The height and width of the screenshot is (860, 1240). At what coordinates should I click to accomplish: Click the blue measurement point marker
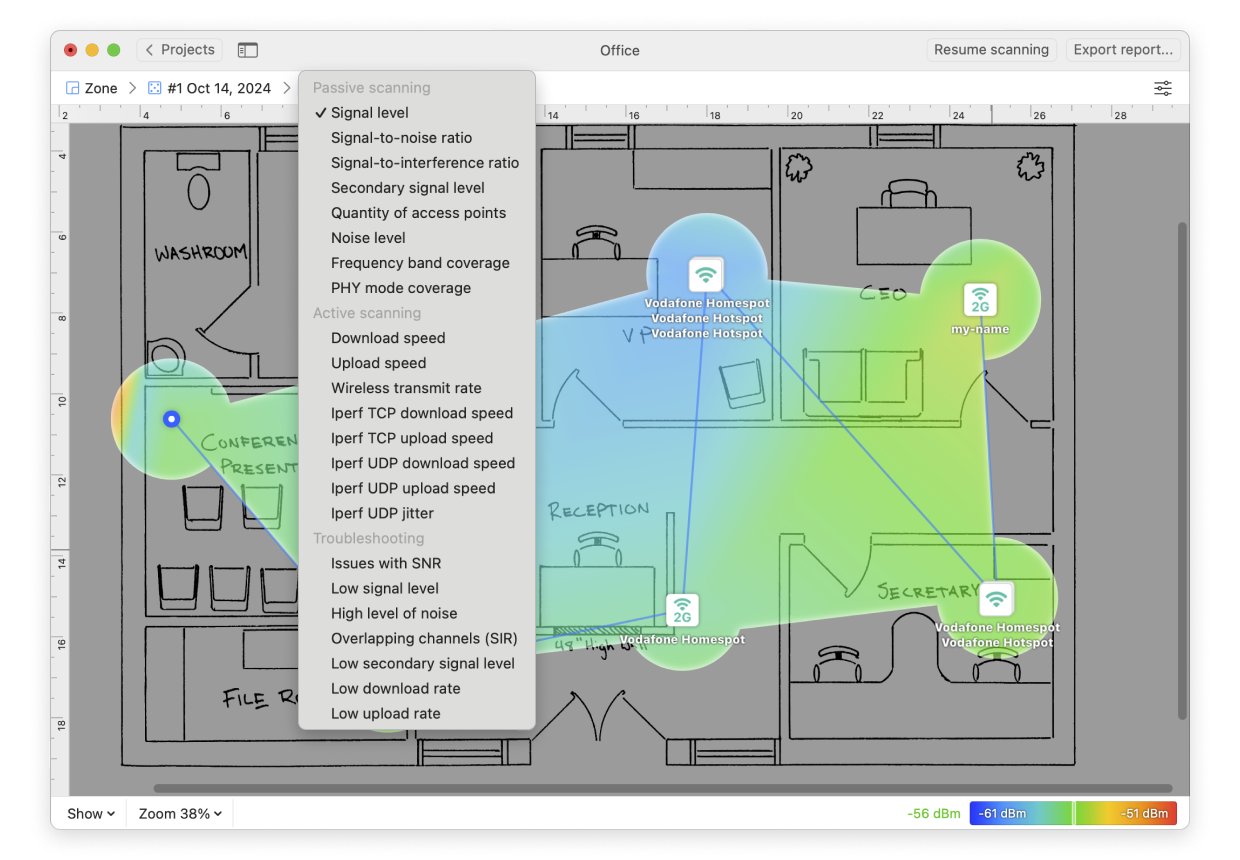(x=172, y=419)
